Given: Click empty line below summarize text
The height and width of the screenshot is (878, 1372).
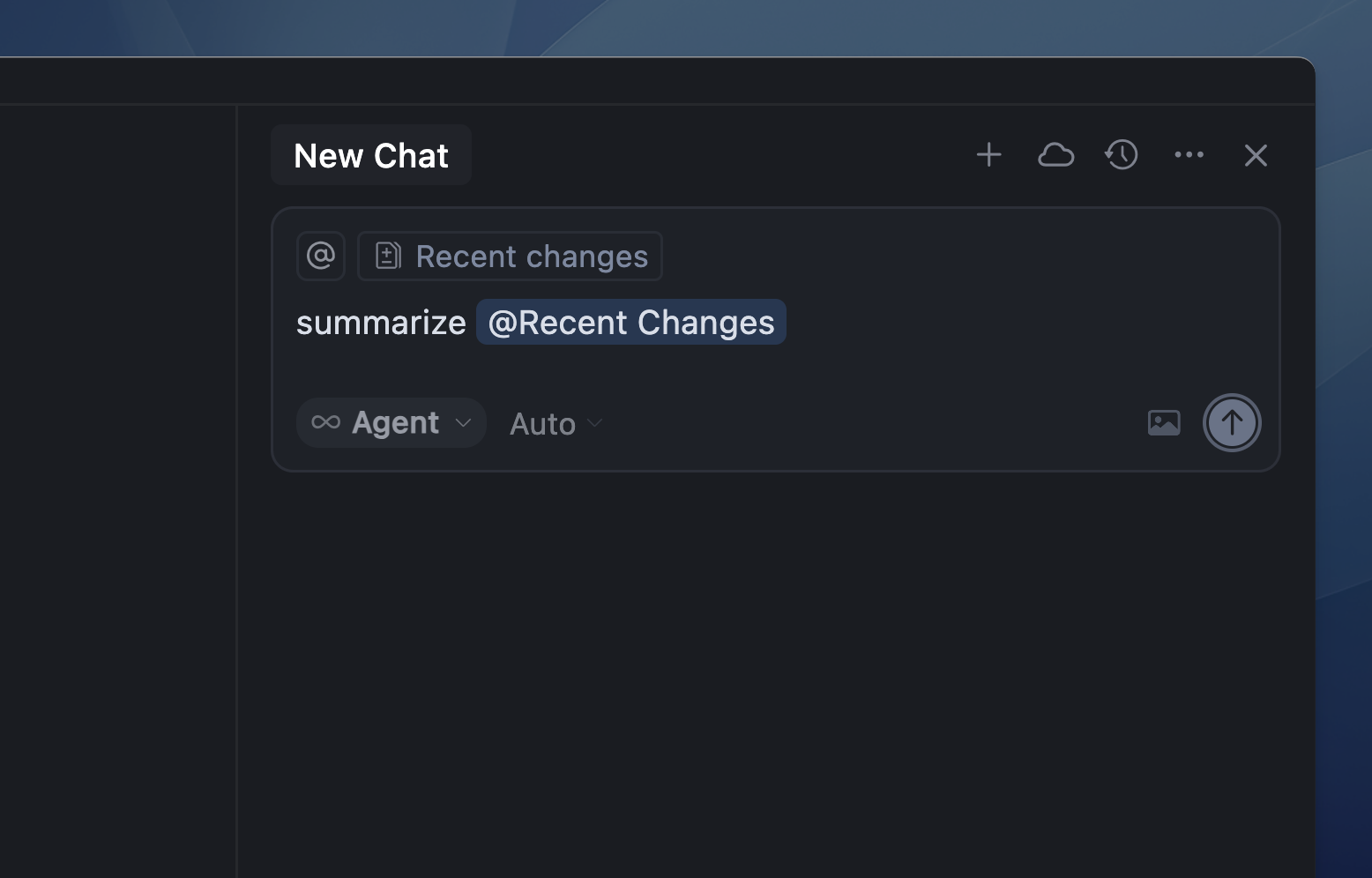Looking at the screenshot, I should (705, 368).
